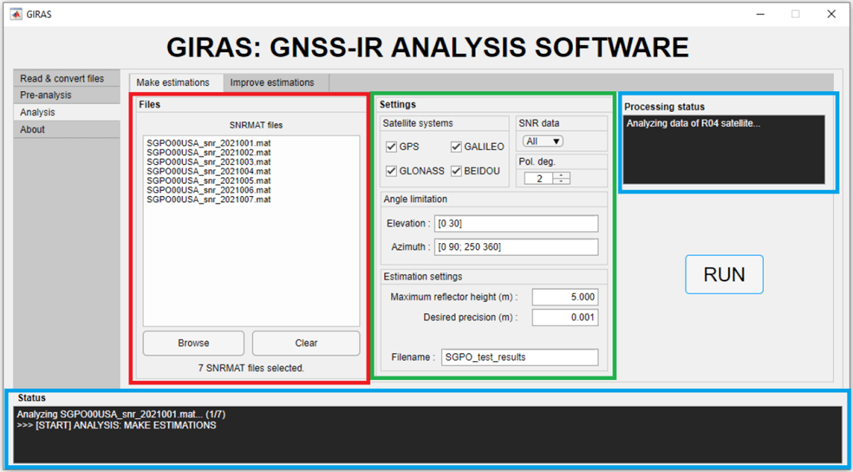Open Read & convert files section
Image resolution: width=853 pixels, height=472 pixels.
pyautogui.click(x=62, y=78)
